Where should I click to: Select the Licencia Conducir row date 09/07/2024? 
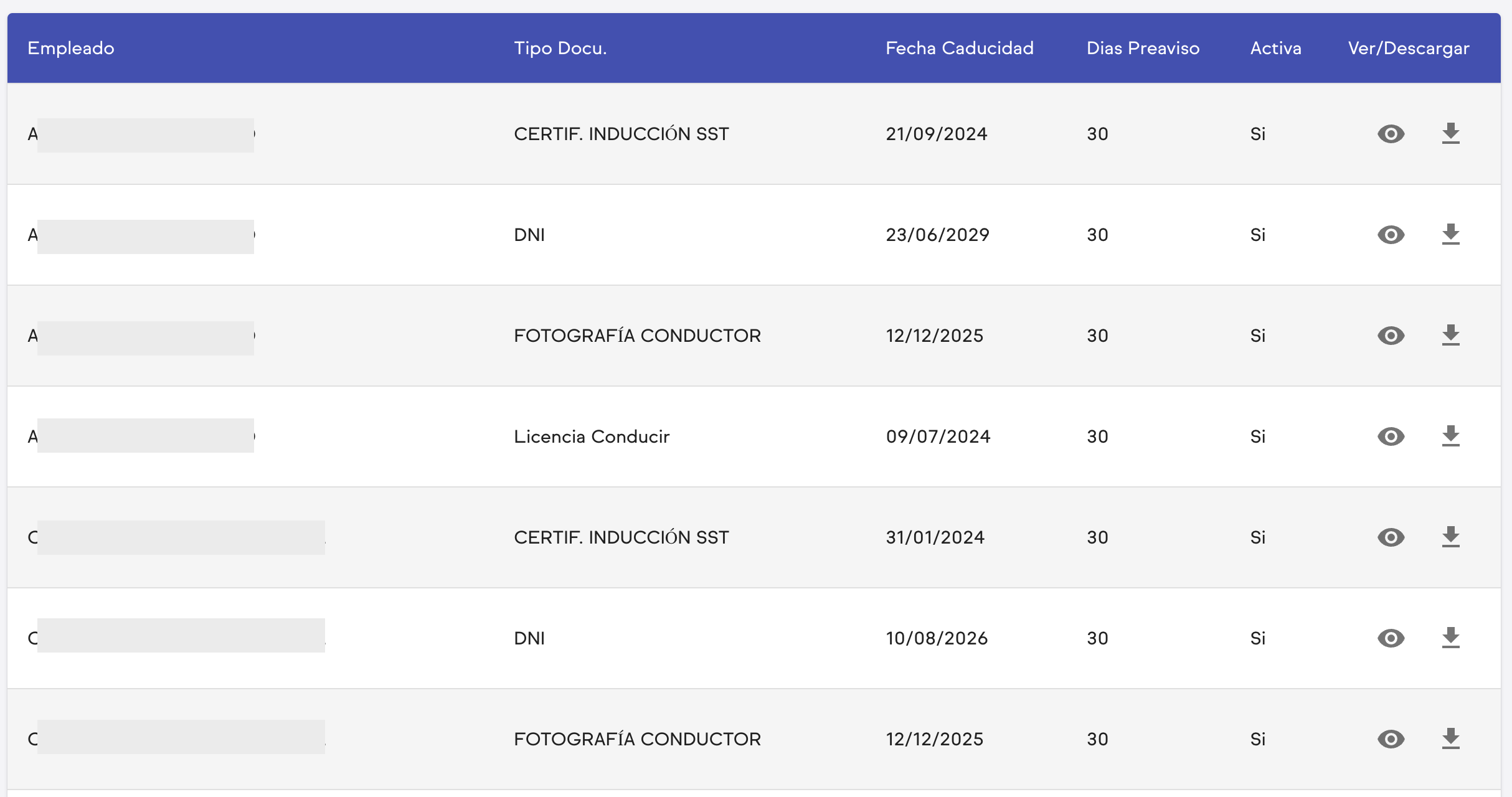pos(938,436)
